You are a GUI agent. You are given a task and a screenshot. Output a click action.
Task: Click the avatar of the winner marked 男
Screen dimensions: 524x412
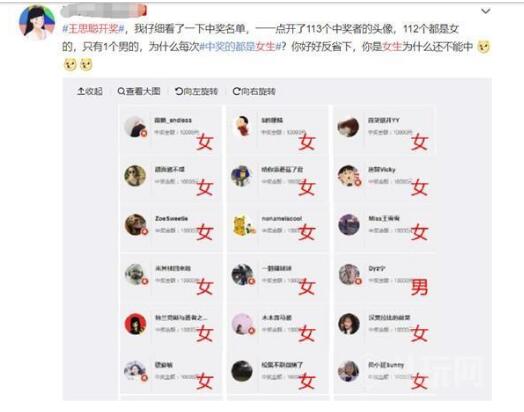pos(349,274)
